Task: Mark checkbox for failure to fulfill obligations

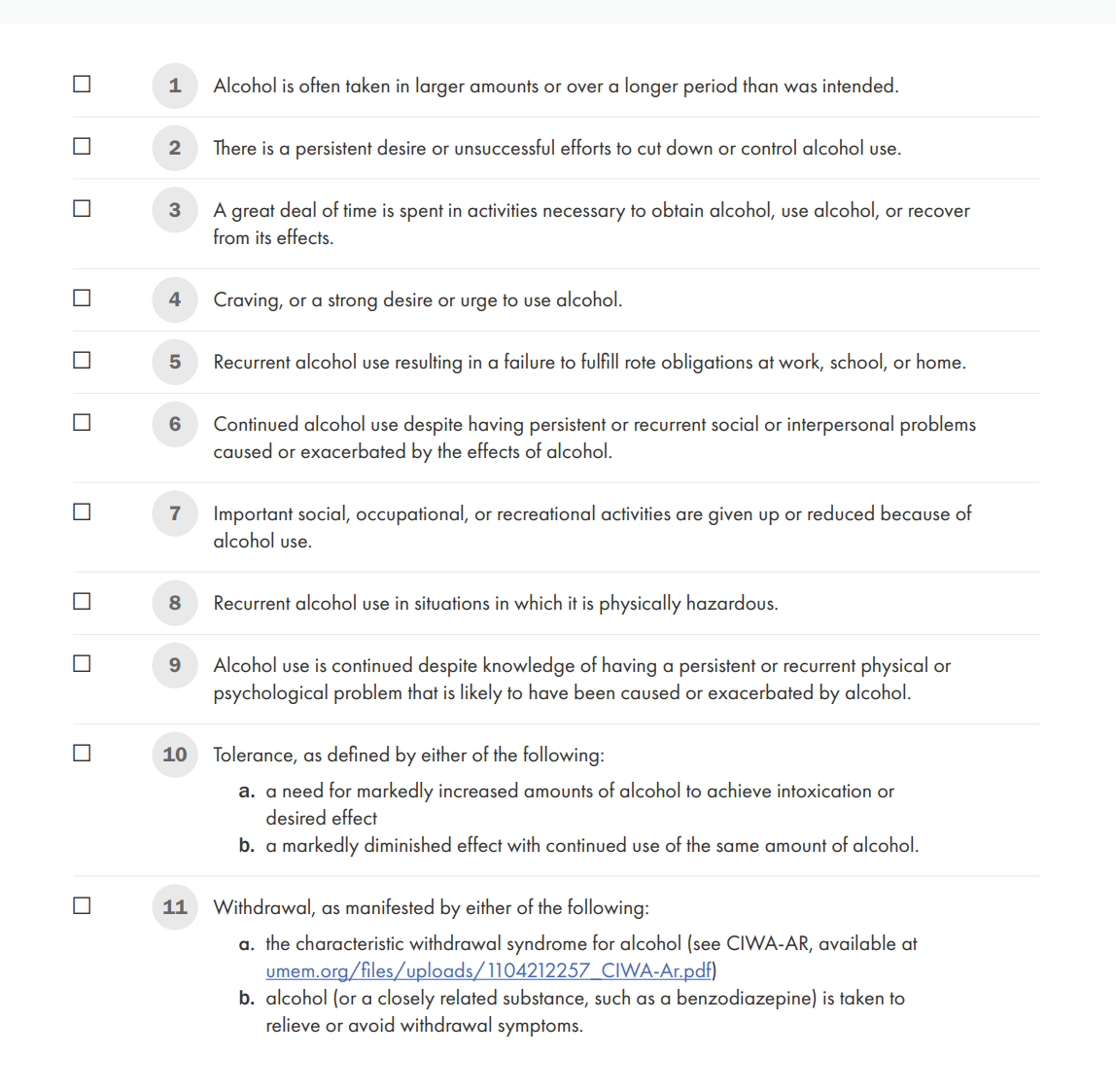Action: point(83,360)
